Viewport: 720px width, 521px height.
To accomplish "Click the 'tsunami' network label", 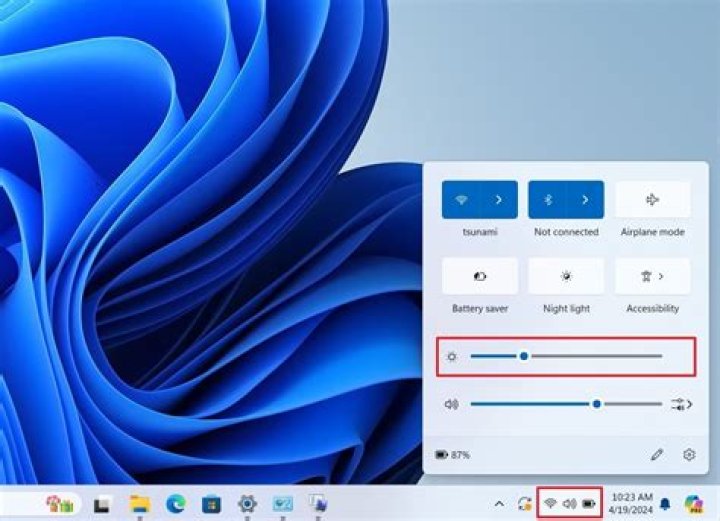I will click(480, 232).
